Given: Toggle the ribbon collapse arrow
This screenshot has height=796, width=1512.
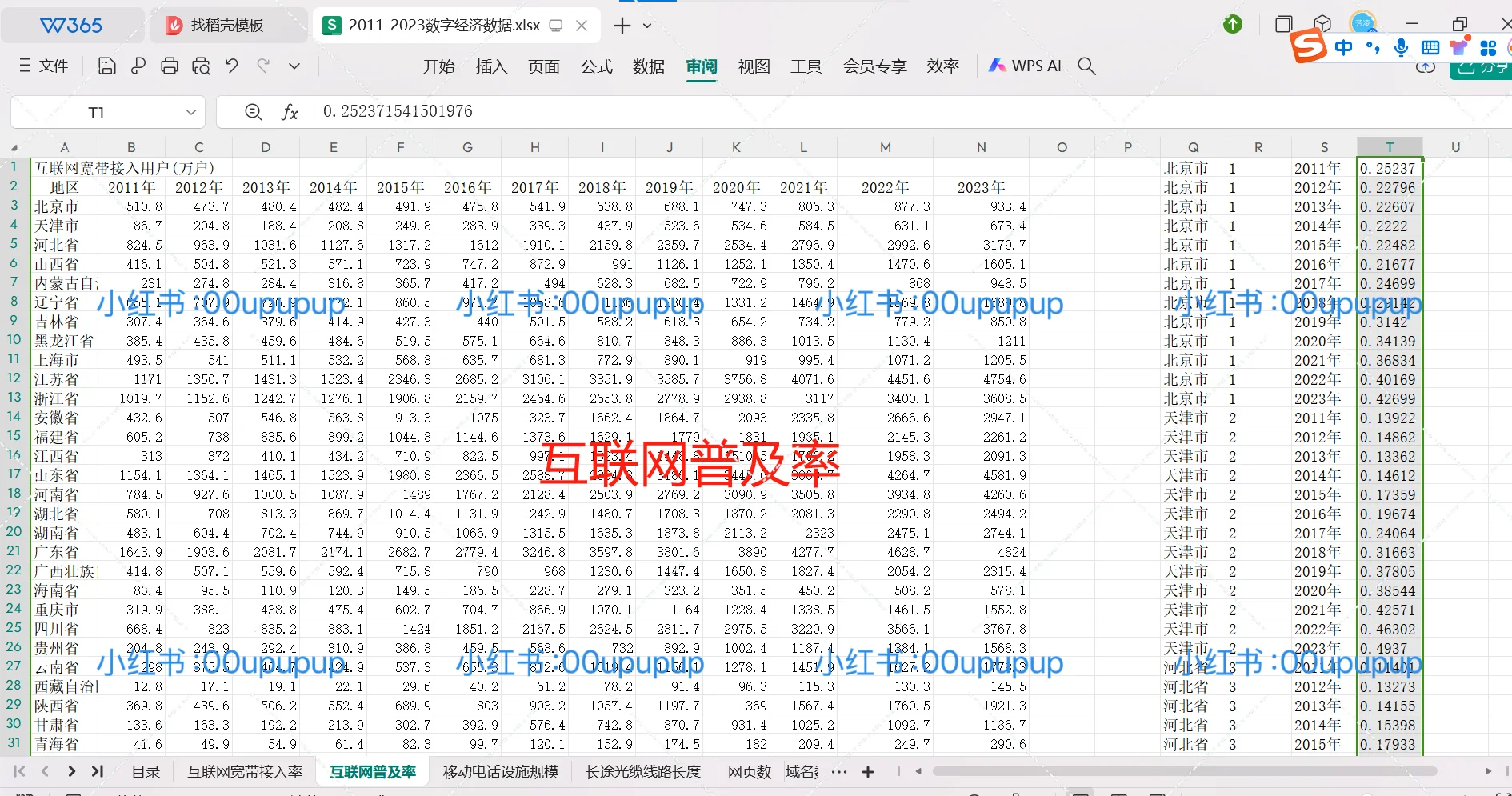Looking at the screenshot, I should click(1426, 67).
